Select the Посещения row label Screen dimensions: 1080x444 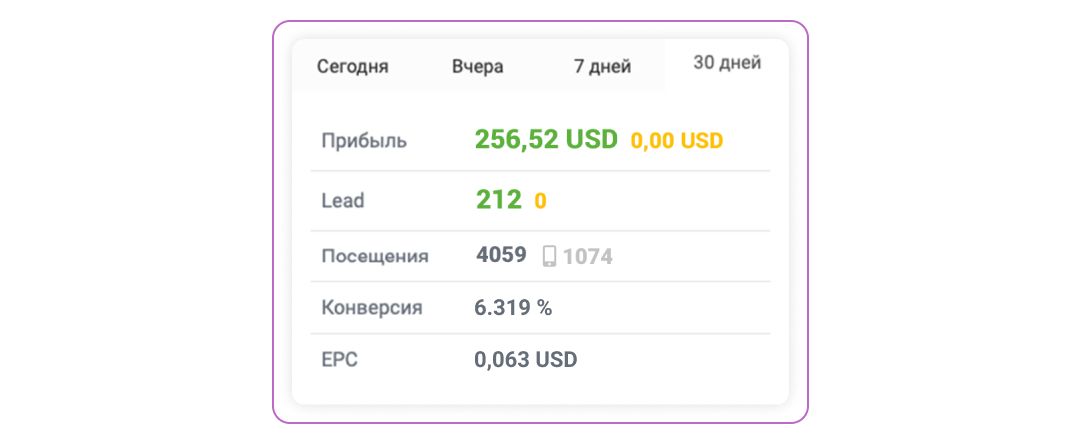click(x=375, y=256)
